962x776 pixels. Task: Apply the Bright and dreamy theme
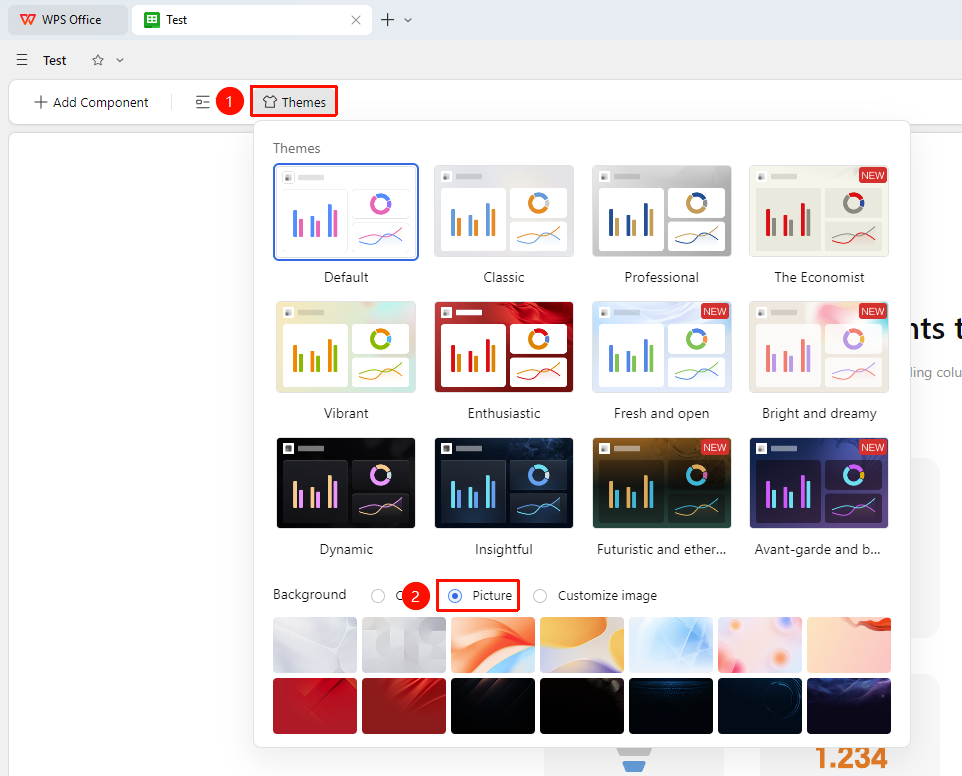point(819,347)
